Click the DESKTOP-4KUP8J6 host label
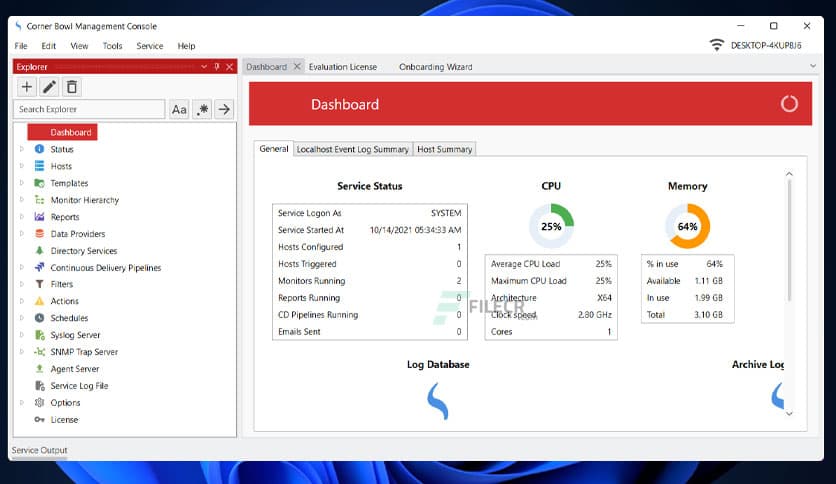Screen dimensions: 836x484 [x=766, y=45]
